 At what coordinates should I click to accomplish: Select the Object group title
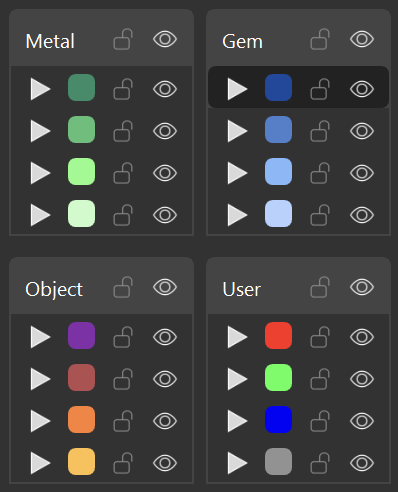pos(54,289)
